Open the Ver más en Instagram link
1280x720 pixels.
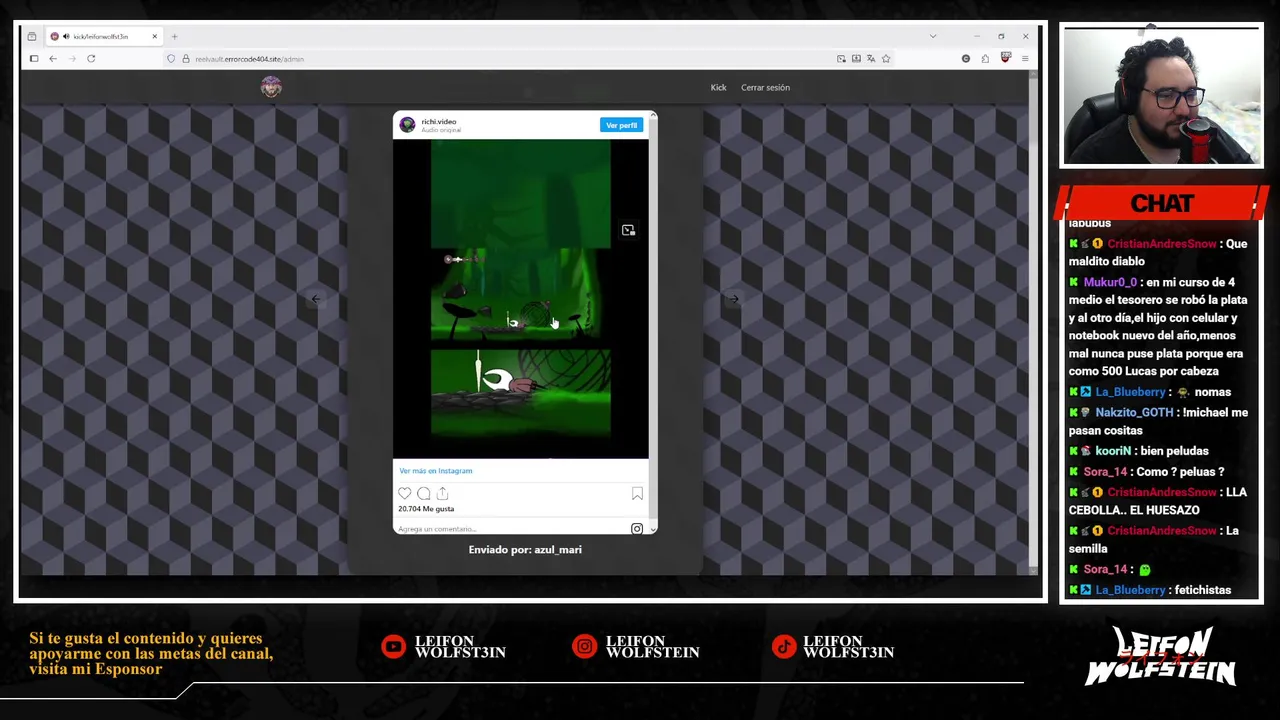pos(436,471)
